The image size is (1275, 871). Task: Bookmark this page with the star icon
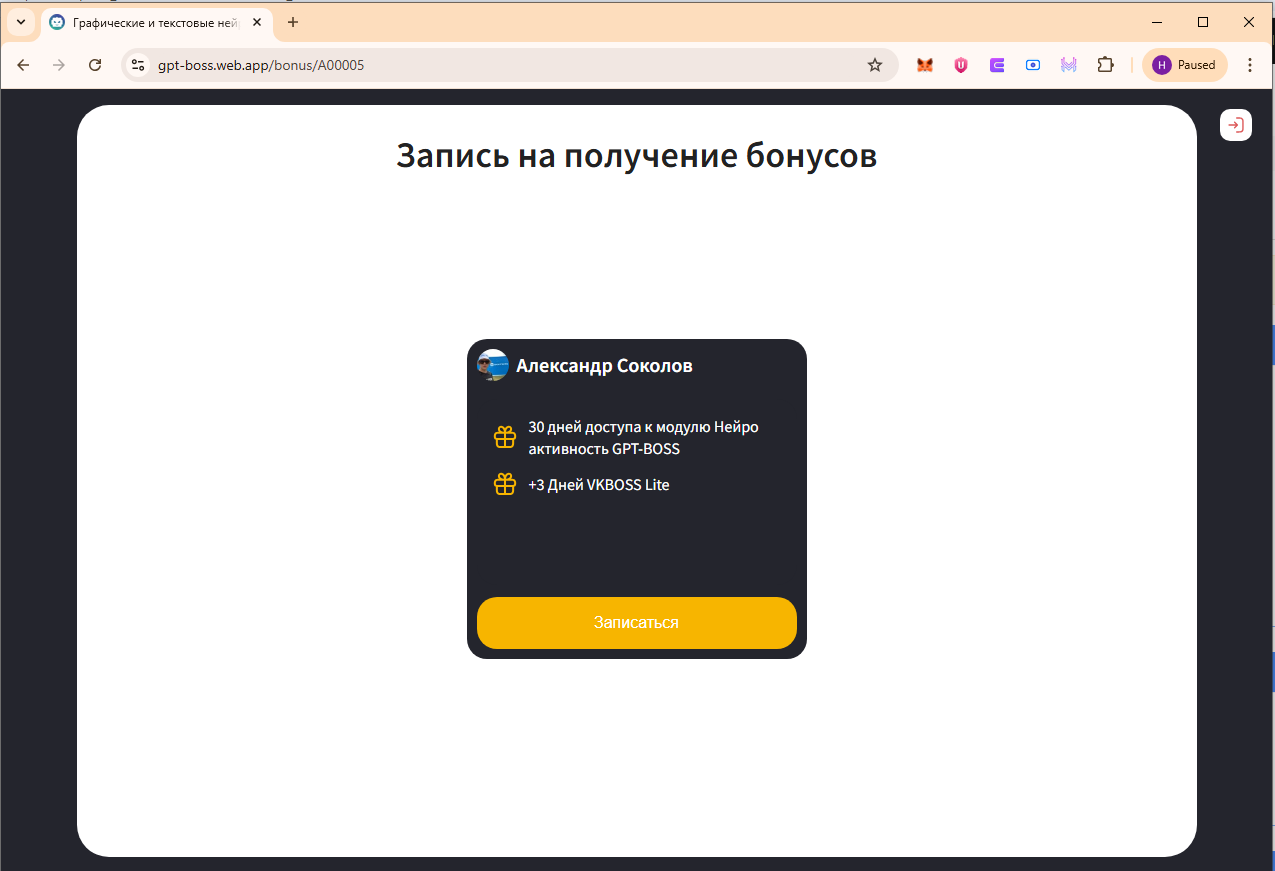point(875,65)
